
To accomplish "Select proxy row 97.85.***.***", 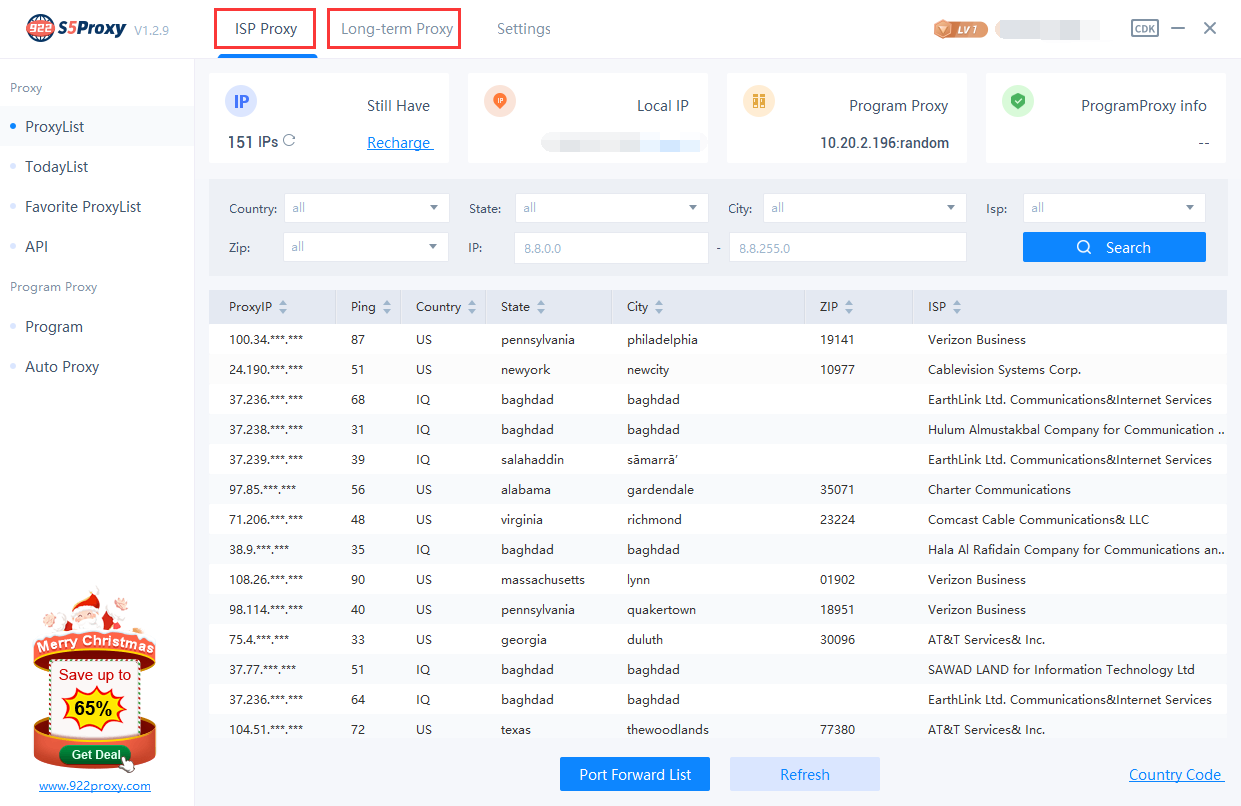I will 718,490.
